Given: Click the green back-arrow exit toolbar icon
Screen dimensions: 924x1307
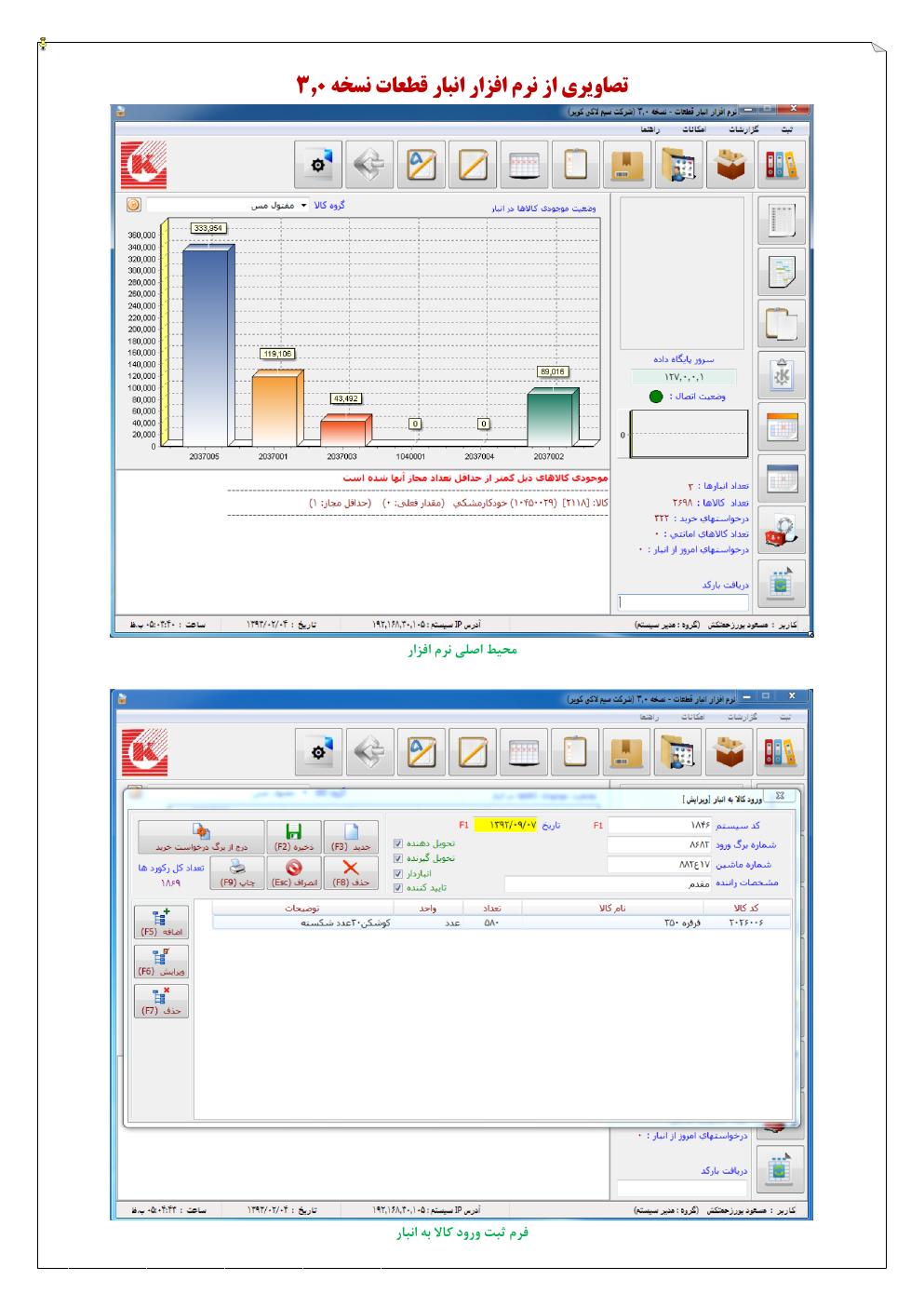Looking at the screenshot, I should (369, 165).
